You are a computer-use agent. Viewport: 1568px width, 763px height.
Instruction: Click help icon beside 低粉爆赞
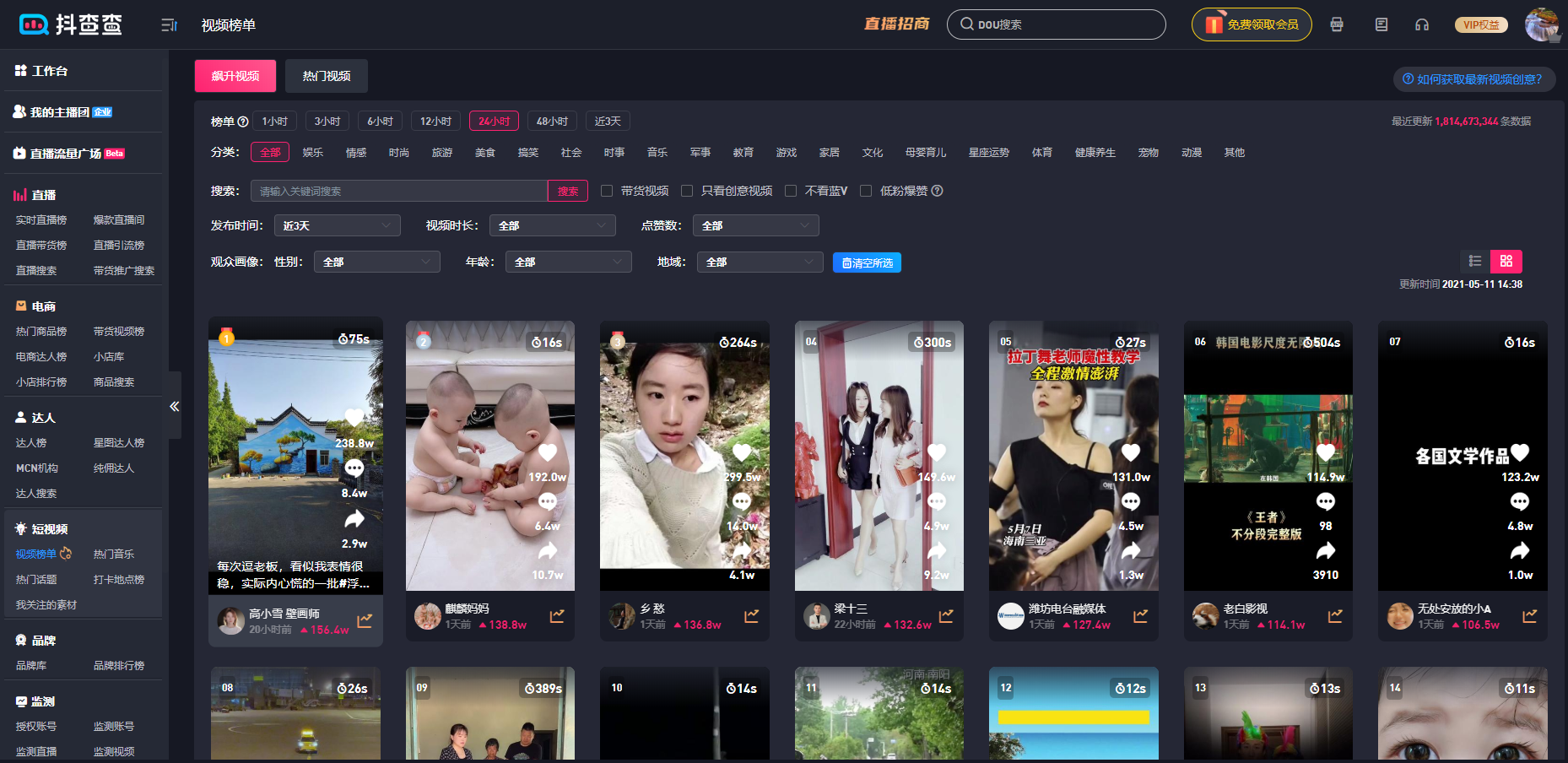(x=937, y=191)
